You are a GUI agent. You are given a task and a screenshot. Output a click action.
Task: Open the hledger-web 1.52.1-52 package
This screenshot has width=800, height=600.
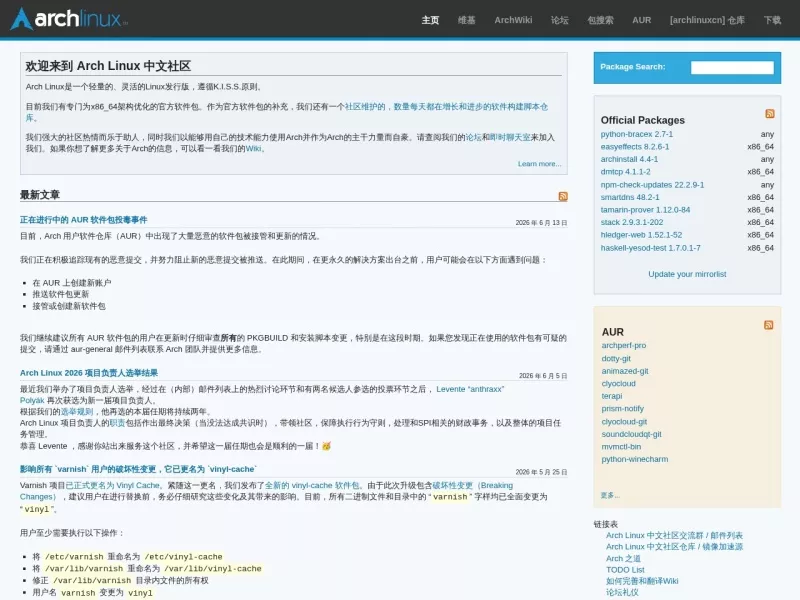click(x=641, y=235)
